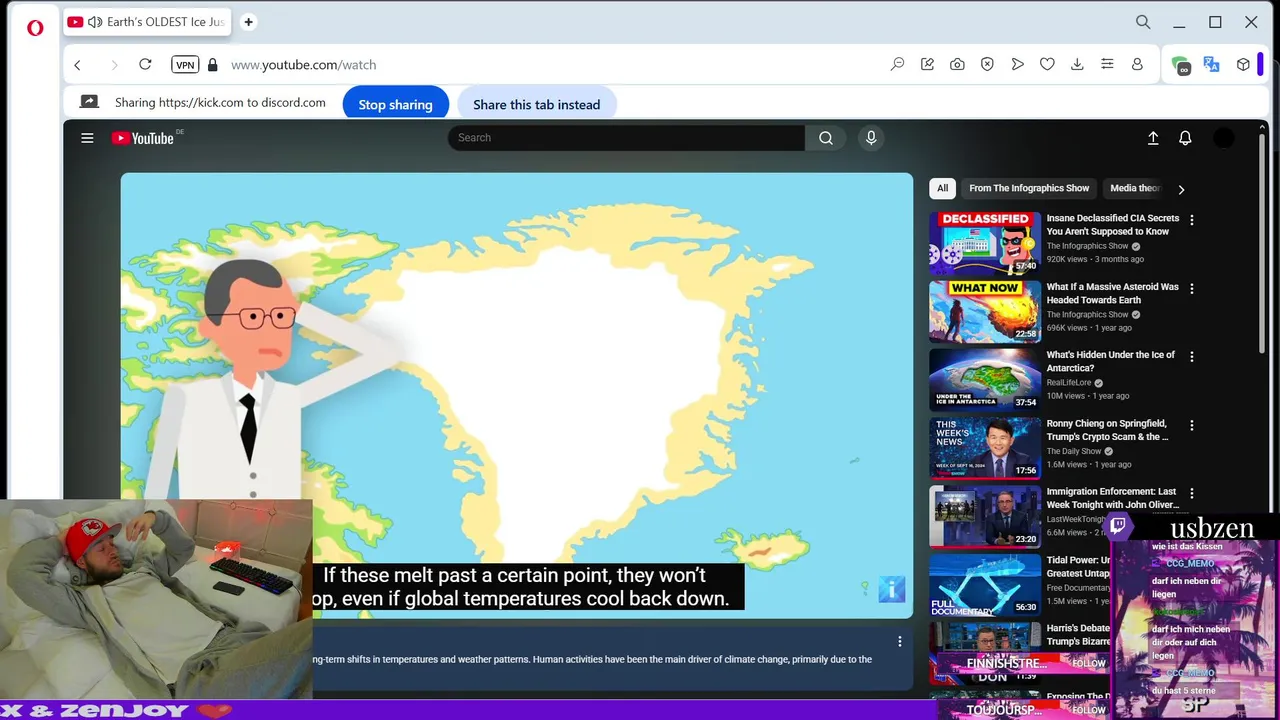Image resolution: width=1280 pixels, height=720 pixels.
Task: Open options for Immigration Enforcement video
Action: click(x=1191, y=494)
